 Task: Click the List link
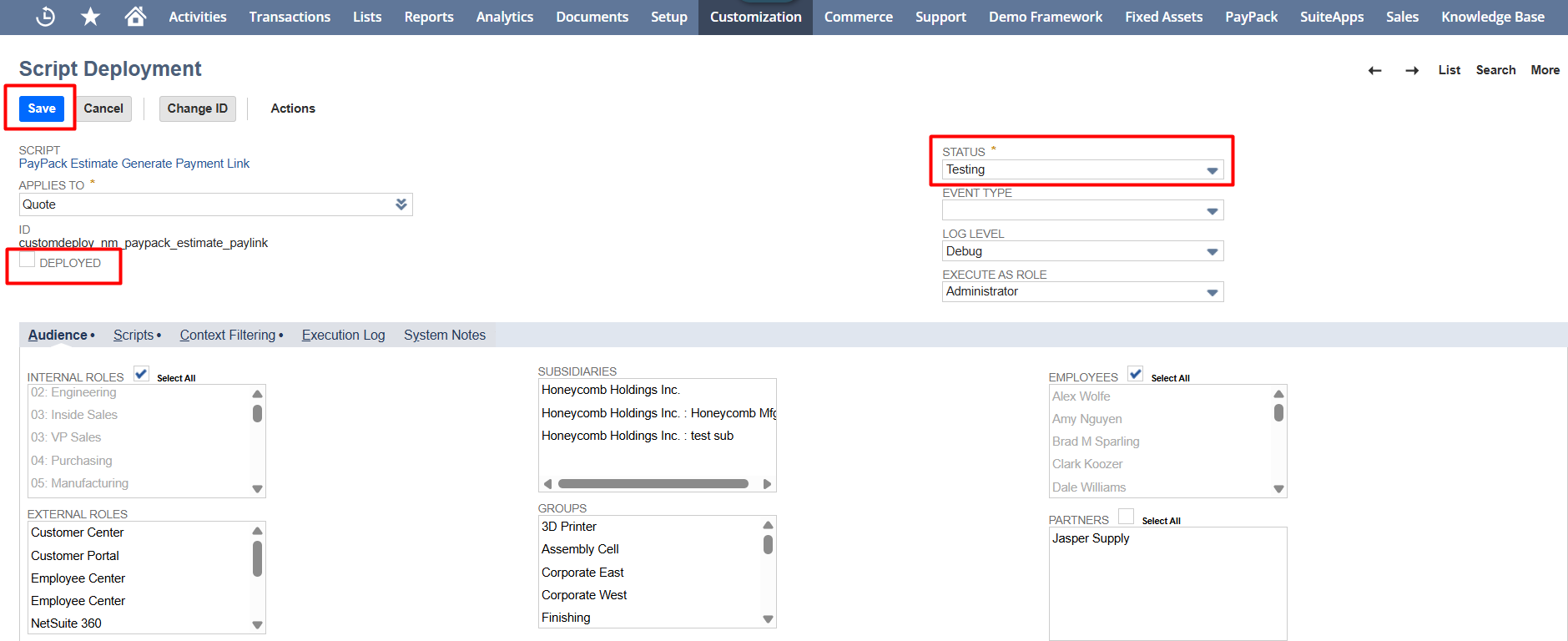[x=1449, y=70]
